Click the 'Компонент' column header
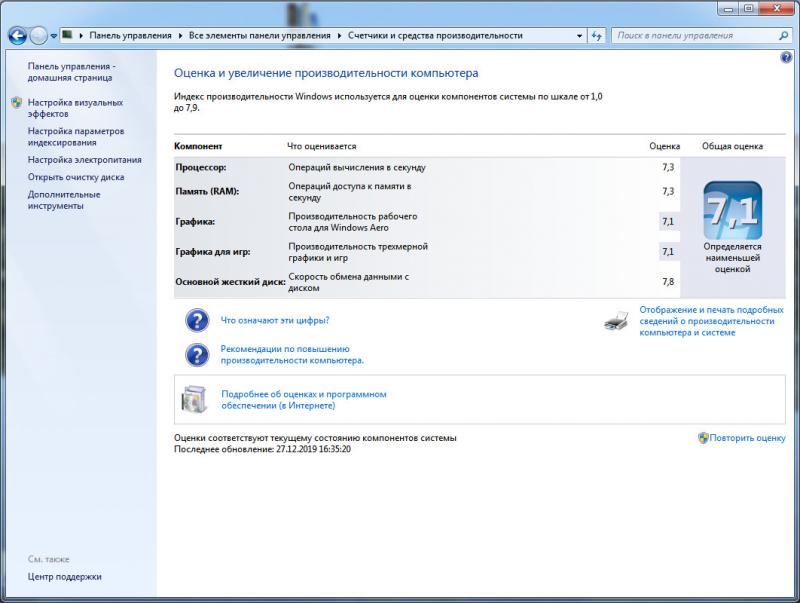800x603 pixels. [x=198, y=146]
